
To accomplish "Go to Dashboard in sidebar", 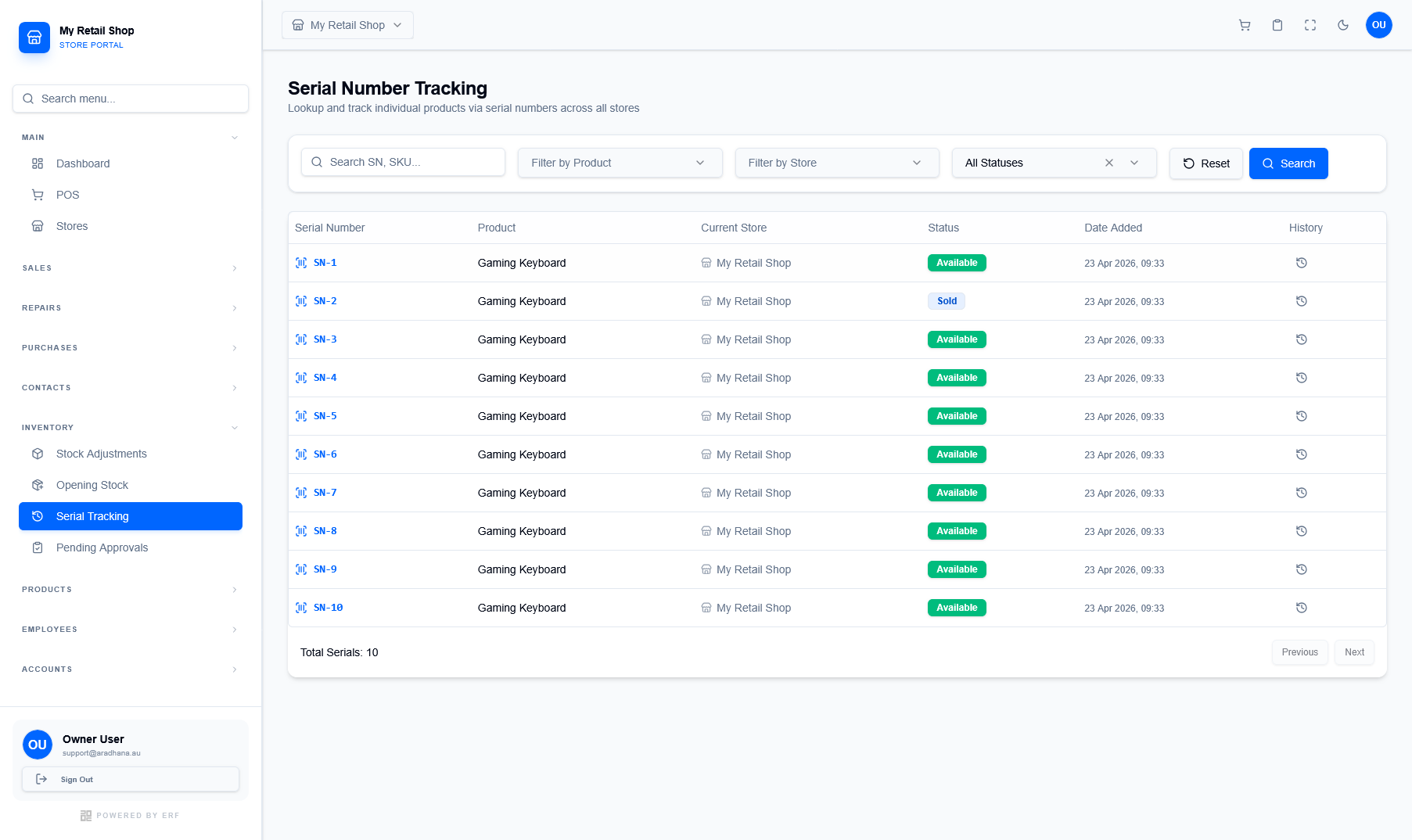I will [x=131, y=163].
